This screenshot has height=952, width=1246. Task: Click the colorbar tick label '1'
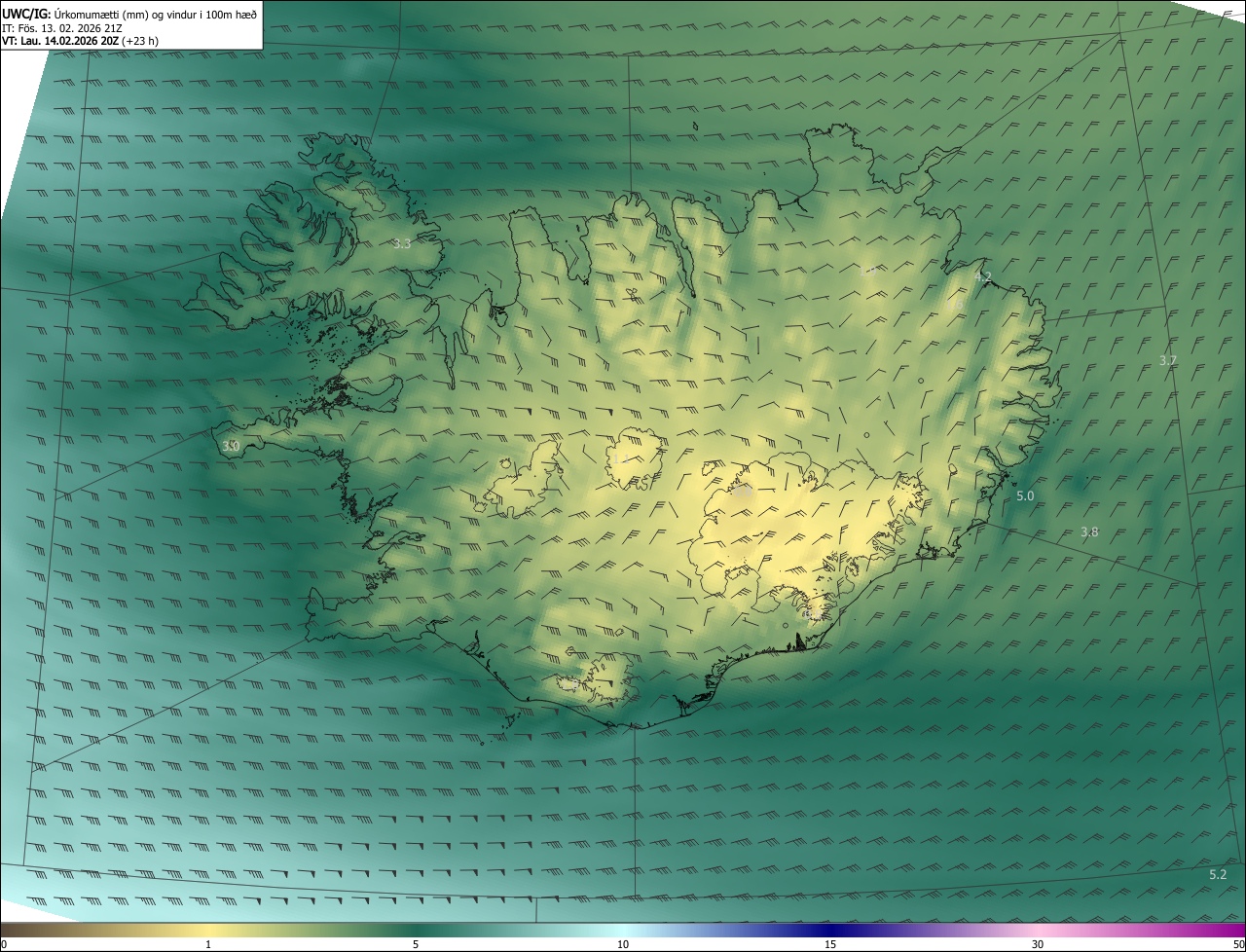tap(208, 944)
